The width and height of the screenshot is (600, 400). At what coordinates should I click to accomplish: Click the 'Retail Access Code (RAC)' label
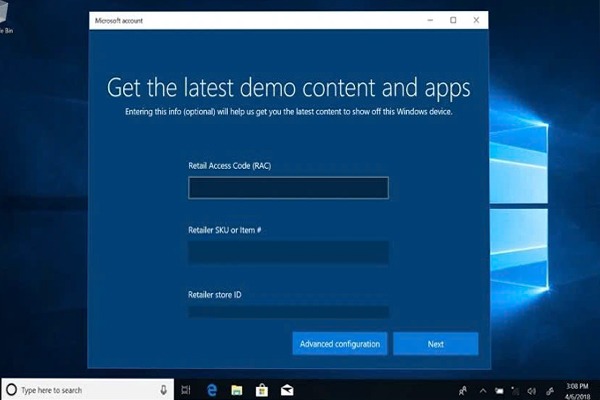coord(230,166)
